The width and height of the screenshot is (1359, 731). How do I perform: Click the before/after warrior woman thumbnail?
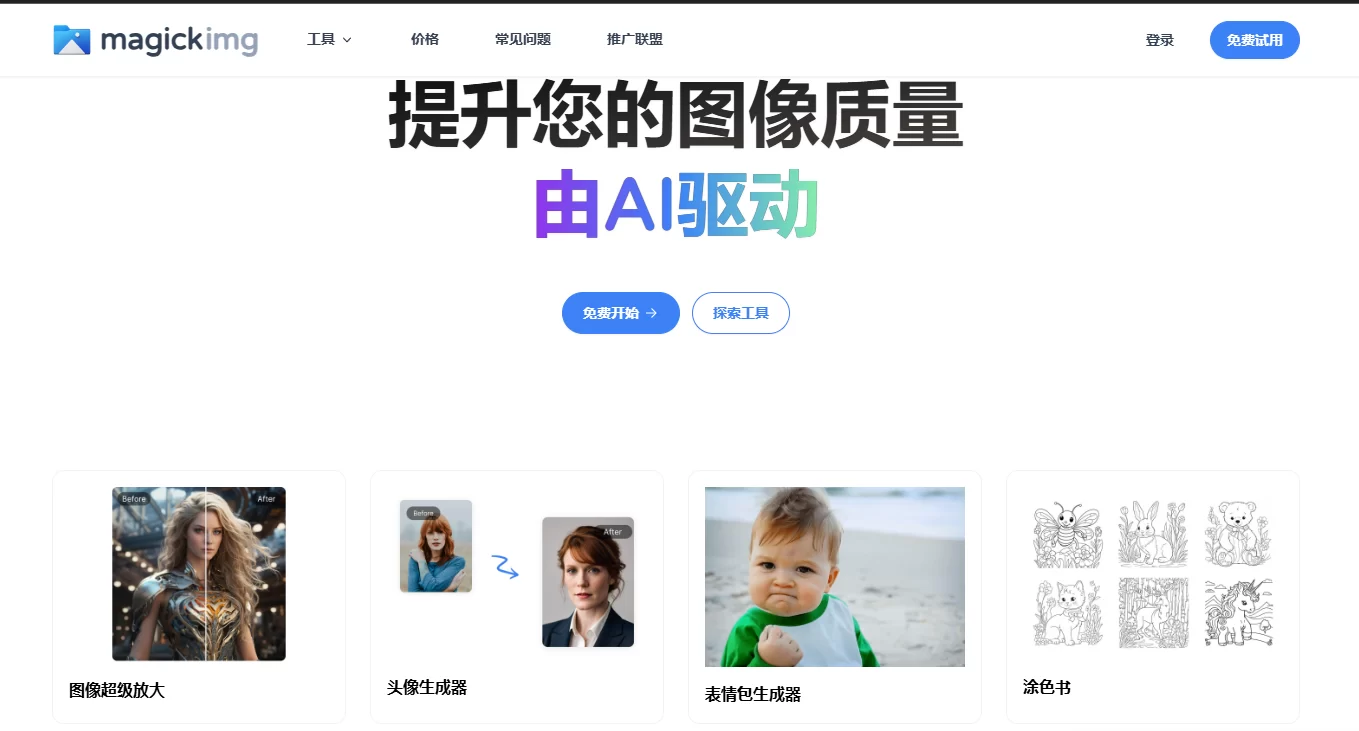click(199, 574)
